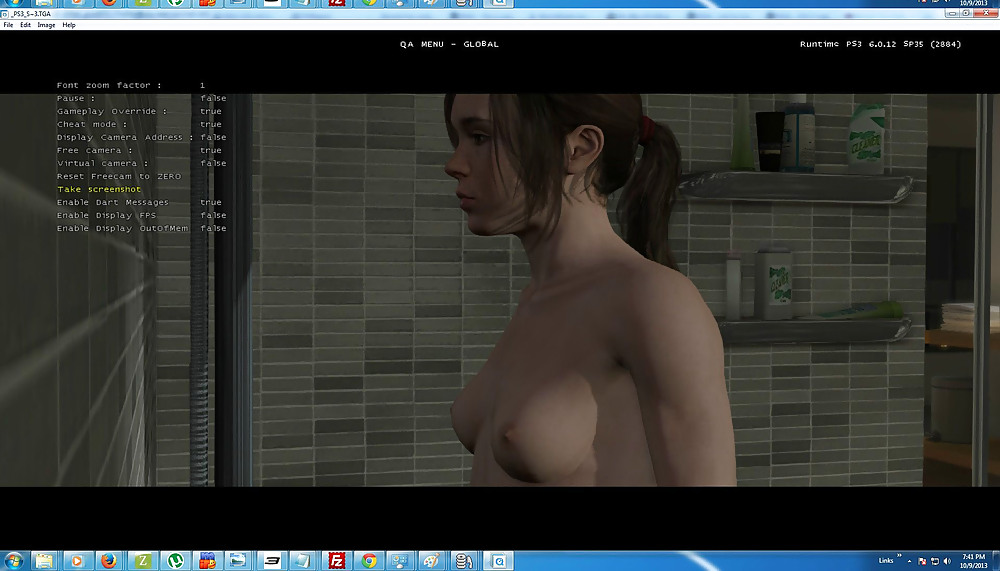Expand the Links toolbar chevron
This screenshot has width=1000, height=571.
[900, 556]
